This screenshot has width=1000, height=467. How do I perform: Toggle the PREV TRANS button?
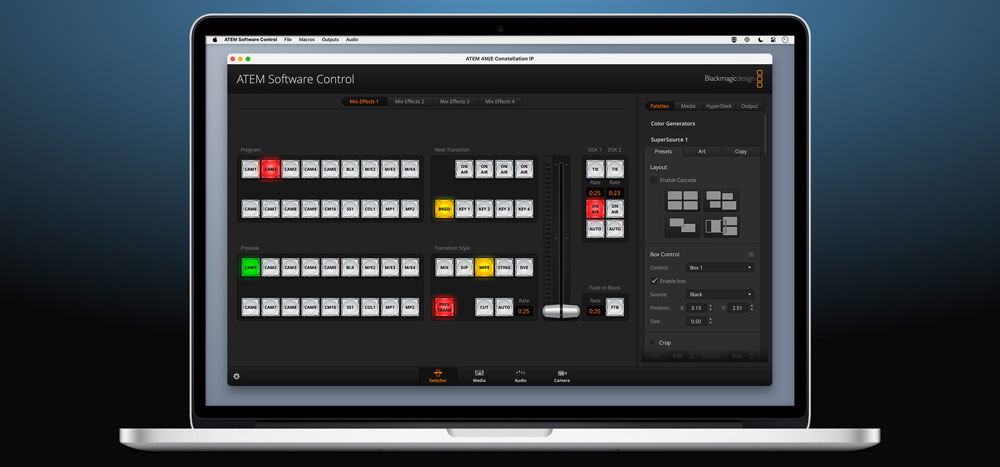click(x=445, y=307)
